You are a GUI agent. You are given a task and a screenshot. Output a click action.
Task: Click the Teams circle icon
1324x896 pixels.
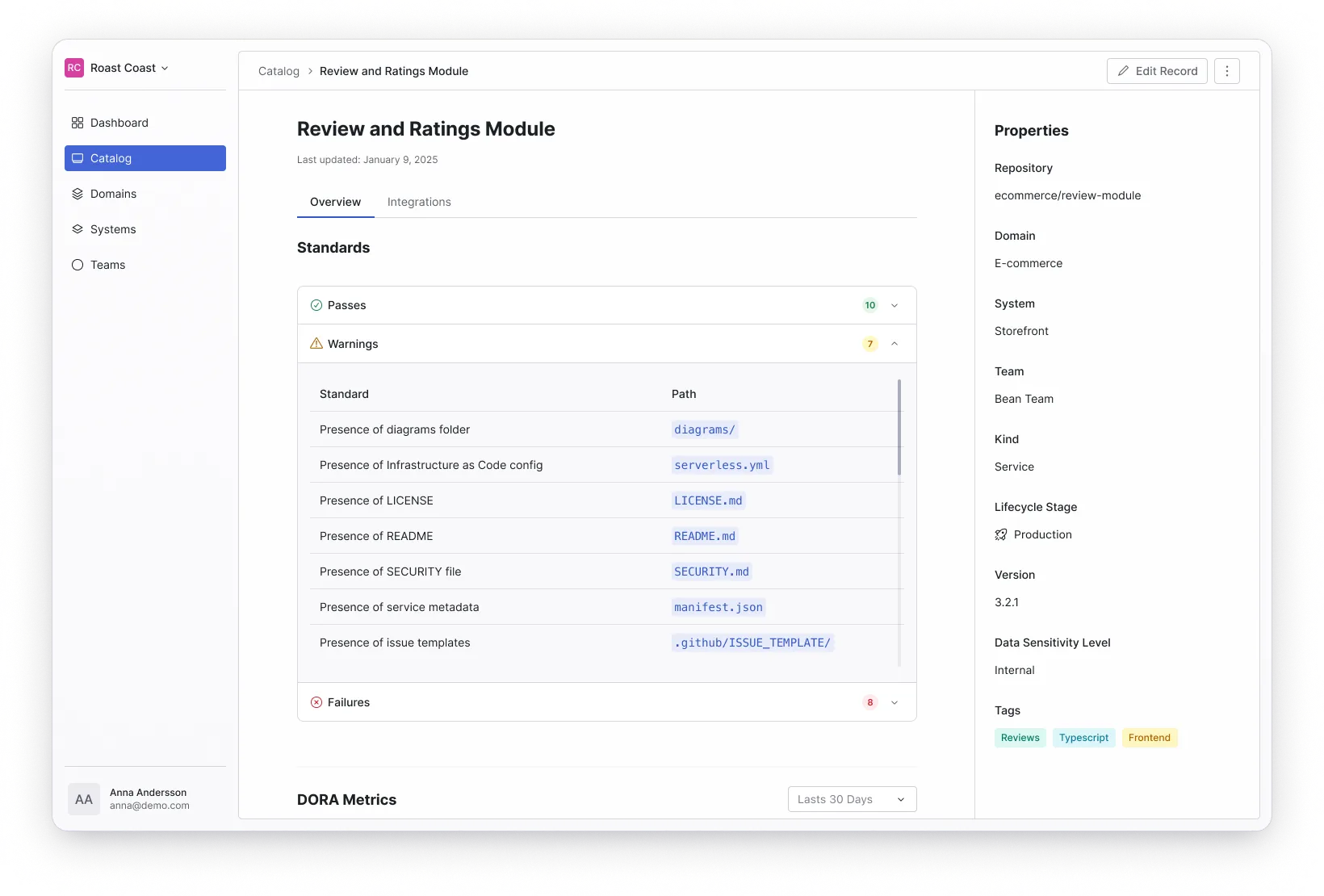(x=78, y=265)
